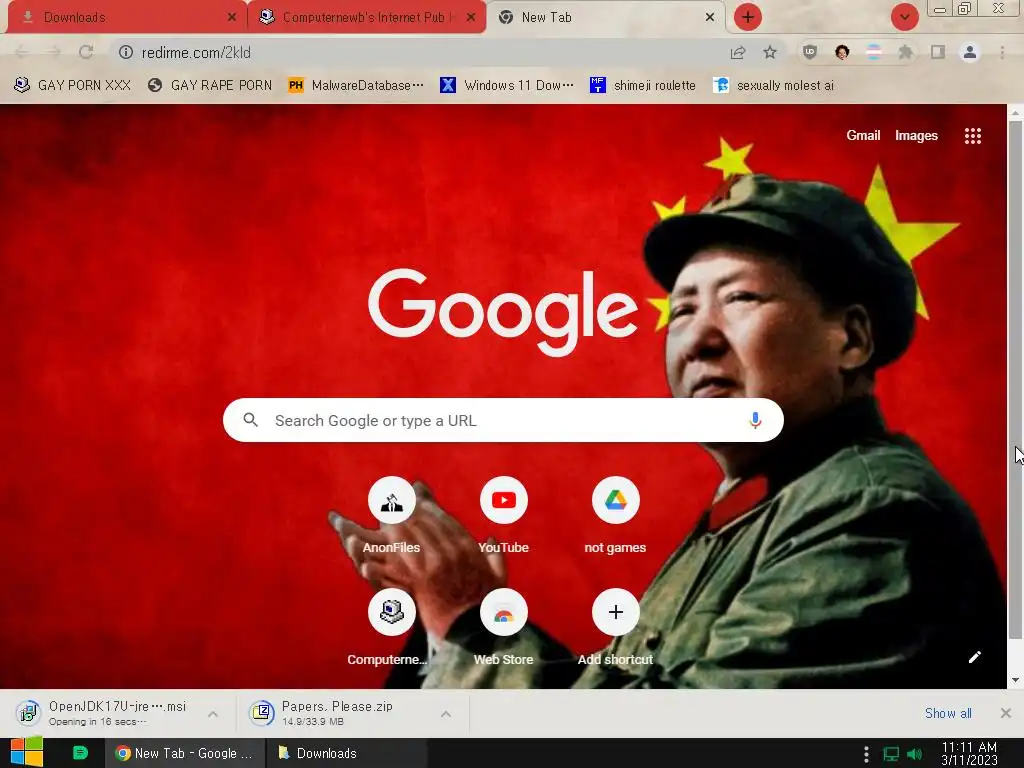Viewport: 1024px width, 768px height.
Task: Open the OpenJDK17U-jre msi download item
Action: coord(104,713)
